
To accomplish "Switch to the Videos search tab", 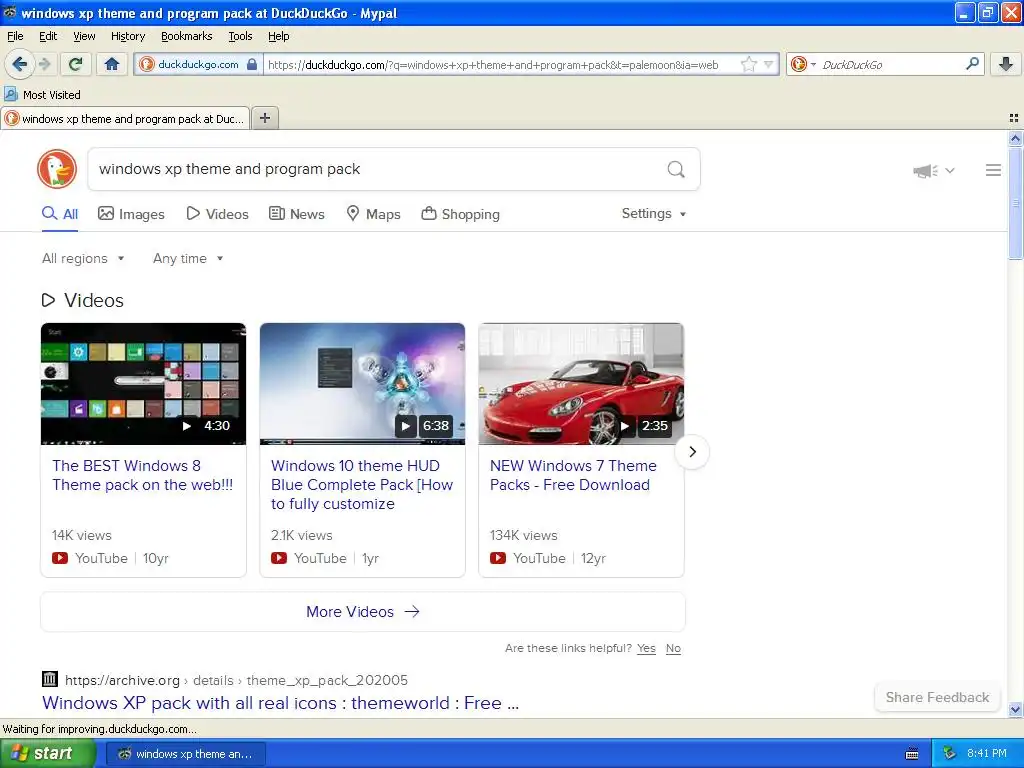I will point(217,214).
